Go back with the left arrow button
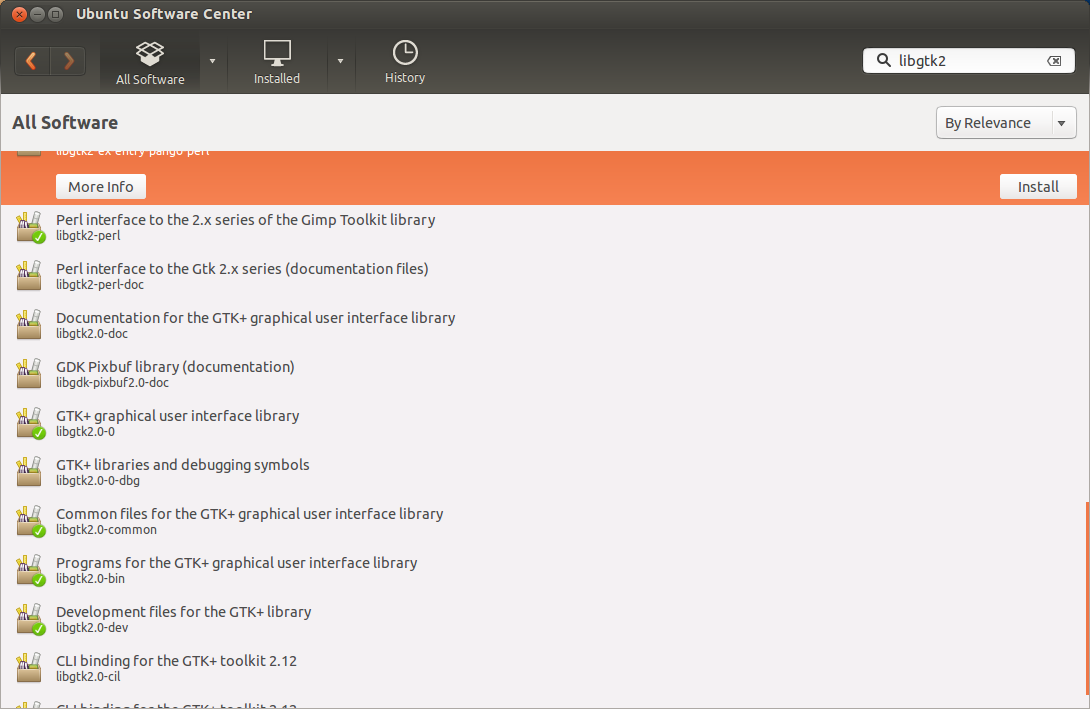The height and width of the screenshot is (709, 1090). pos(32,61)
